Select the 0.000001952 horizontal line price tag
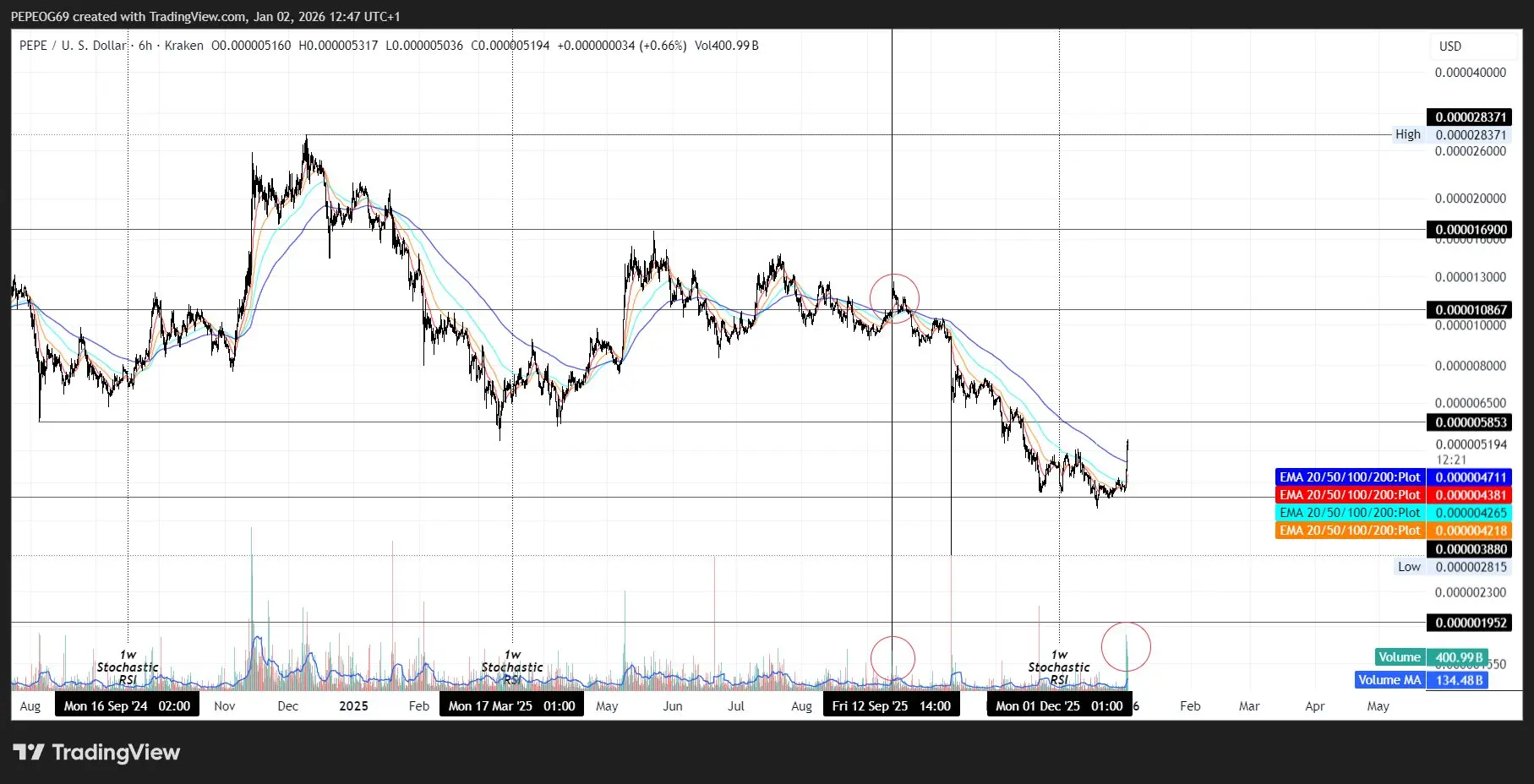 pyautogui.click(x=1471, y=623)
